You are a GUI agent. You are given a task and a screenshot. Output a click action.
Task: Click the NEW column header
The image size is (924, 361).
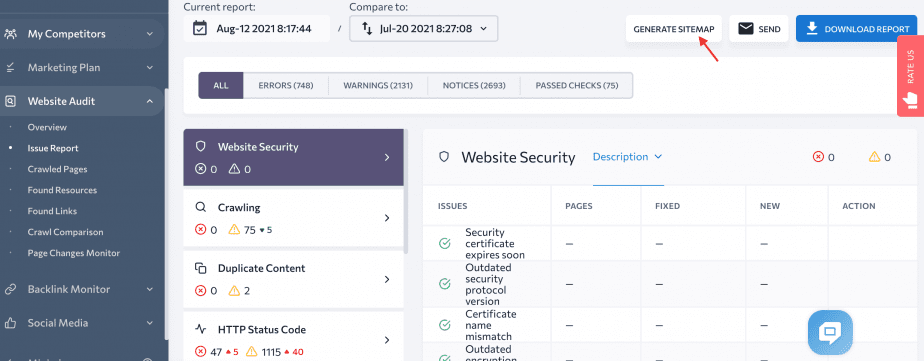[770, 206]
